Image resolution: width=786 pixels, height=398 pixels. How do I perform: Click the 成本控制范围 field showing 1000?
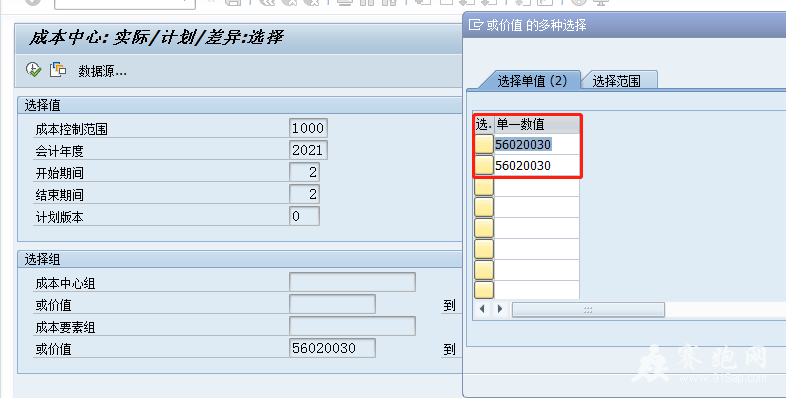[308, 128]
